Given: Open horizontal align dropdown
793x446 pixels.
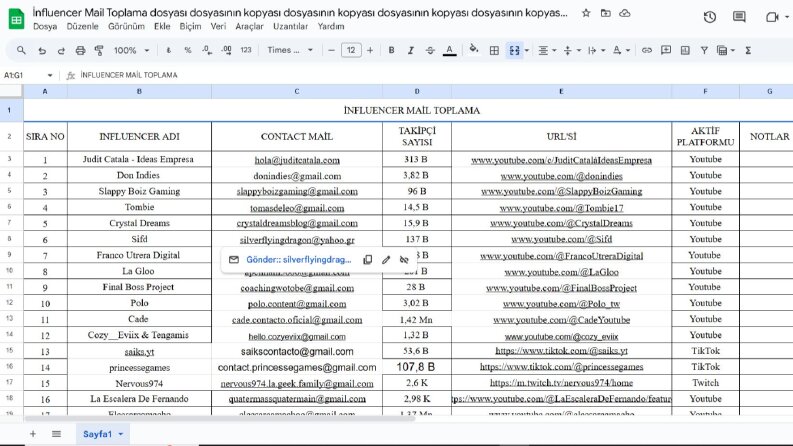Looking at the screenshot, I should 546,51.
